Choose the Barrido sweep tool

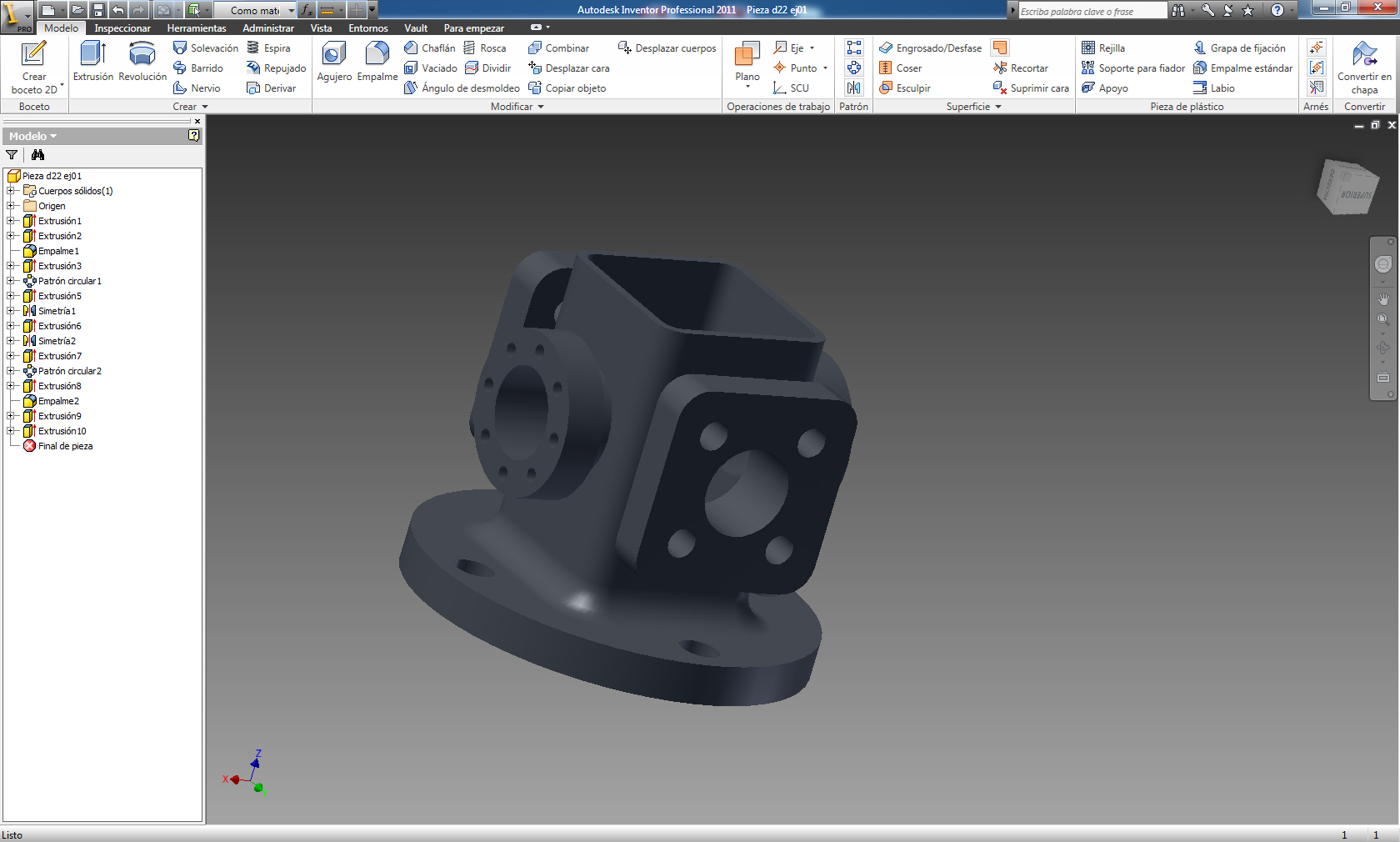[x=198, y=68]
